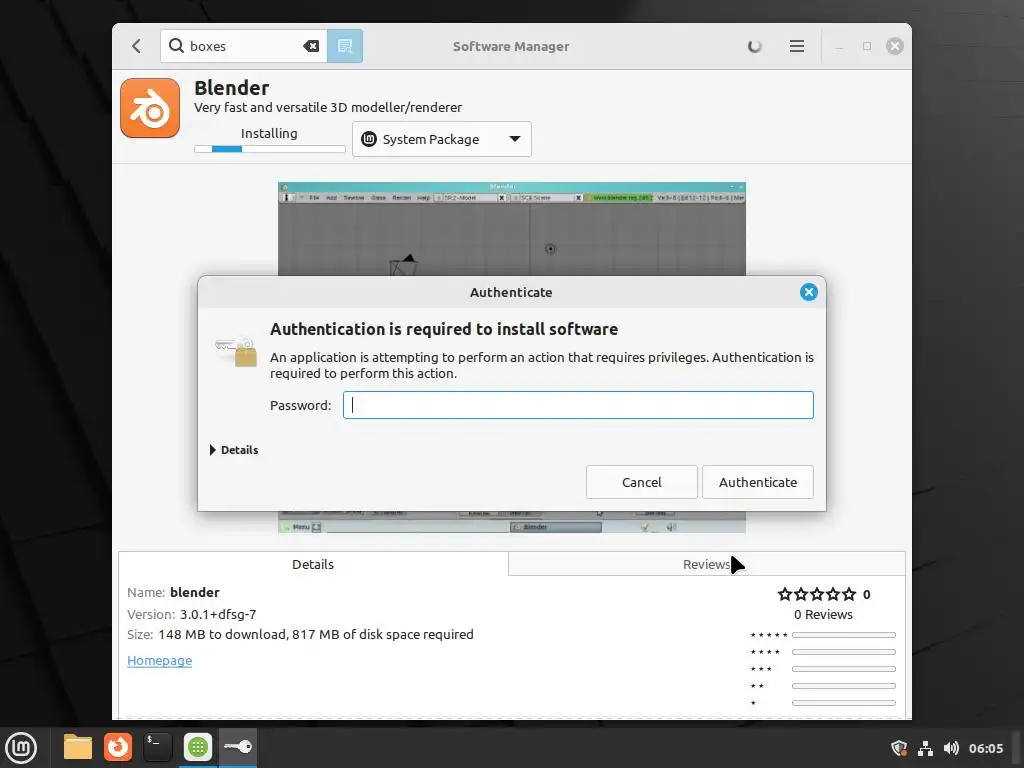Click the 'blender' package name text
Viewport: 1024px width, 768px height.
coord(195,592)
